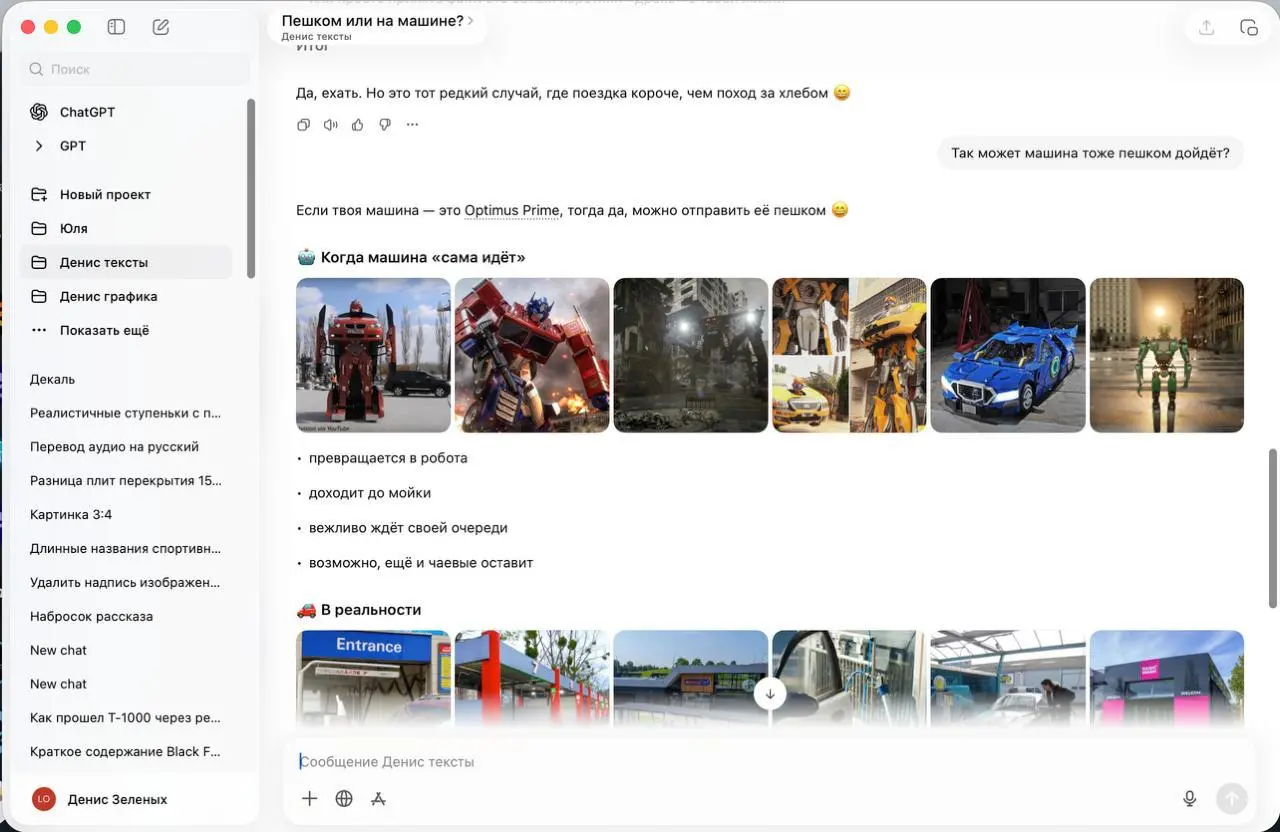Open the tools icon next to globe
Image resolution: width=1280 pixels, height=832 pixels.
(378, 798)
